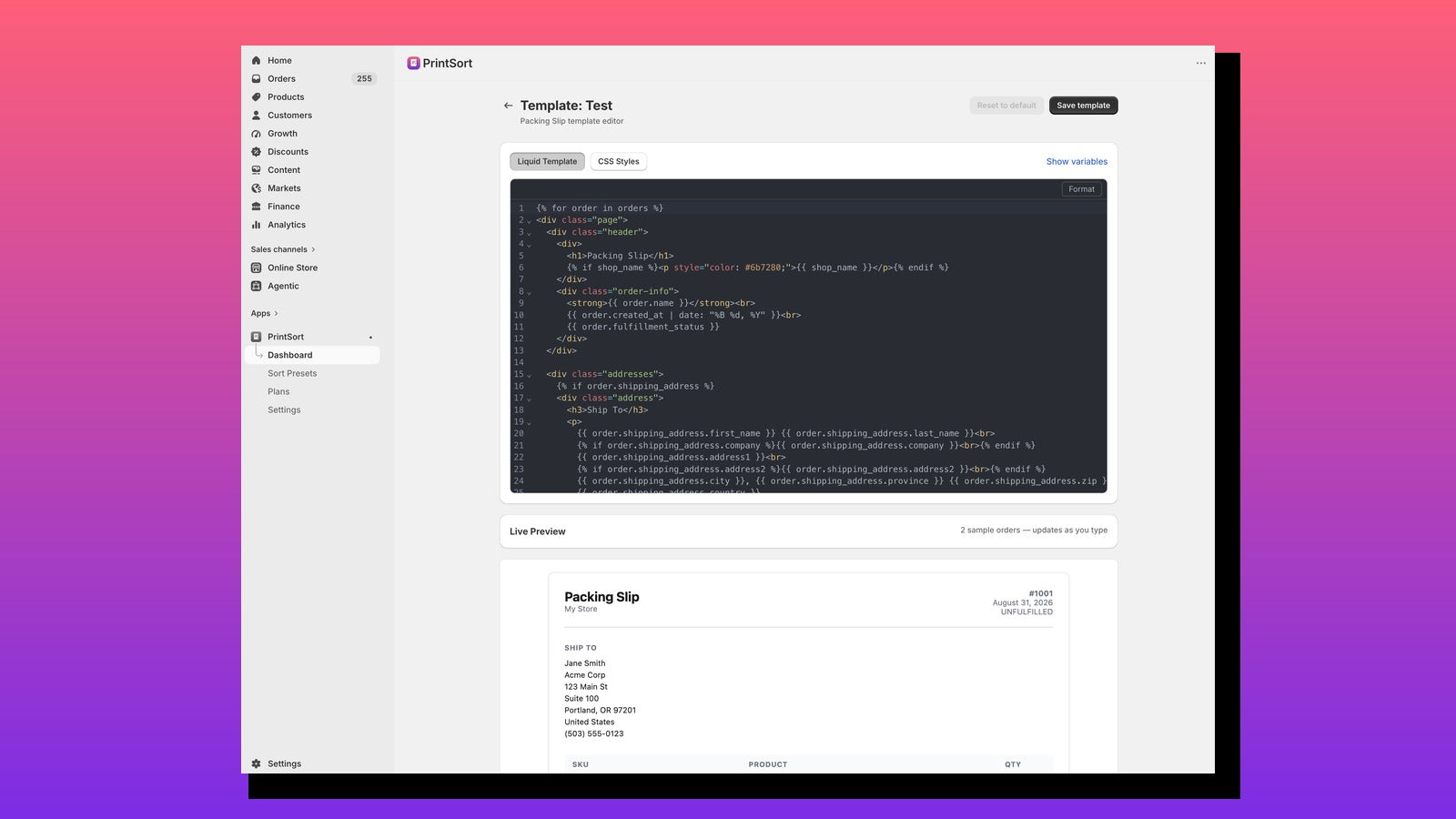Click the back arrow beside Template: Test
1456x819 pixels.
508,106
